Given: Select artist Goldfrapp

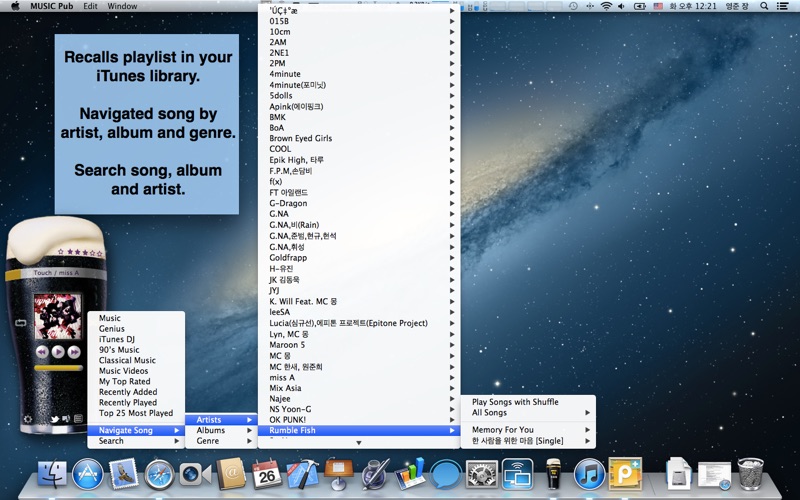Looking at the screenshot, I should (x=359, y=258).
